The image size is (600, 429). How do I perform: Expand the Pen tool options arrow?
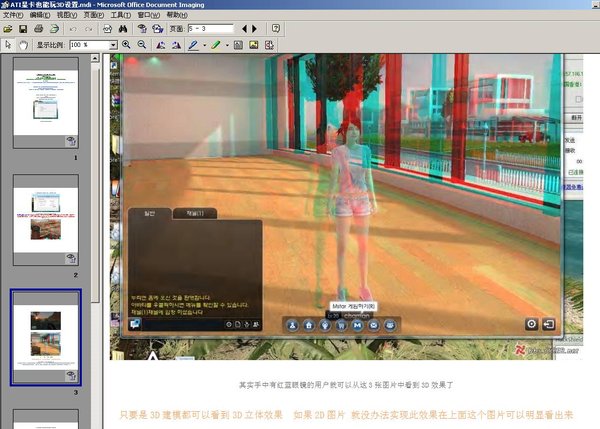204,45
